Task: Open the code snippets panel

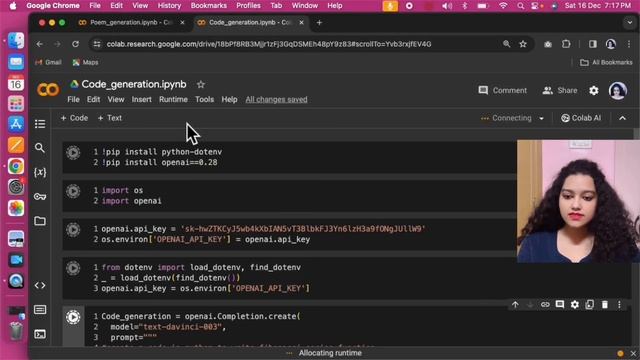Action: [40, 285]
